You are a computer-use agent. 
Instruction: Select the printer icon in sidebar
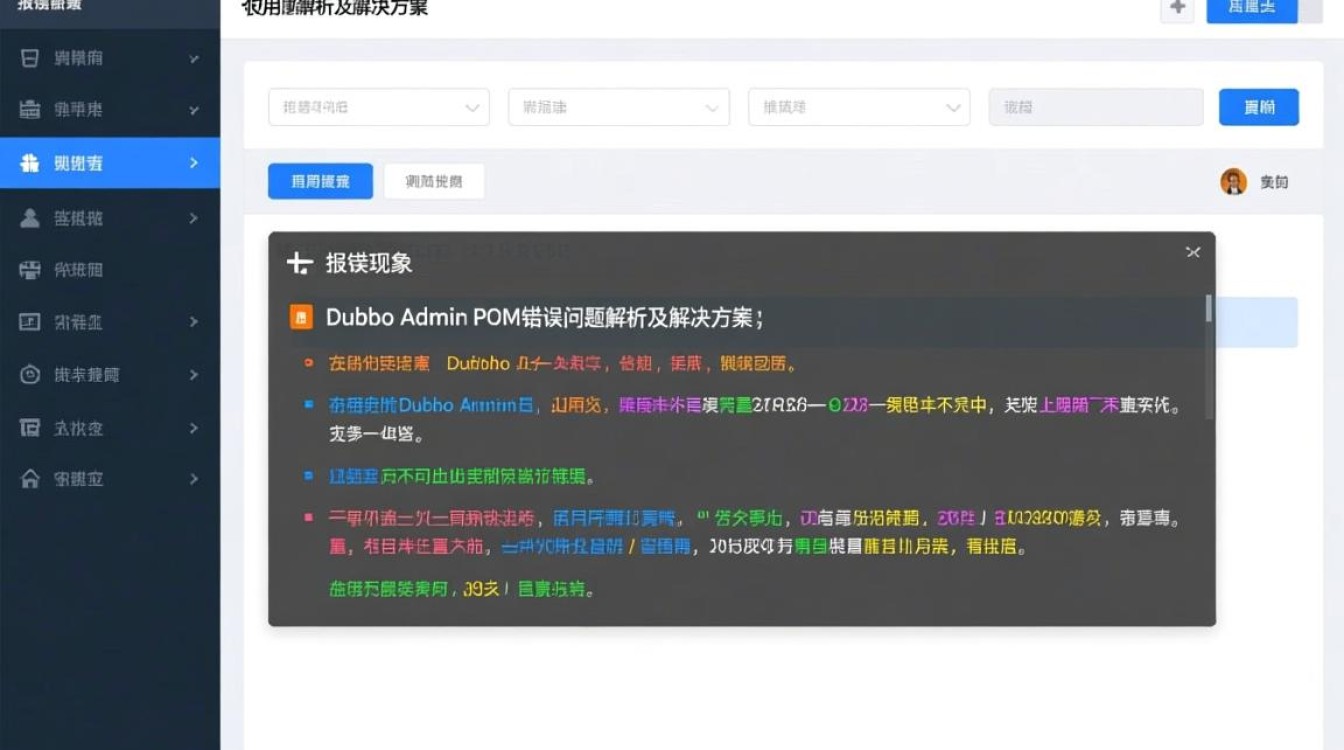tap(30, 270)
